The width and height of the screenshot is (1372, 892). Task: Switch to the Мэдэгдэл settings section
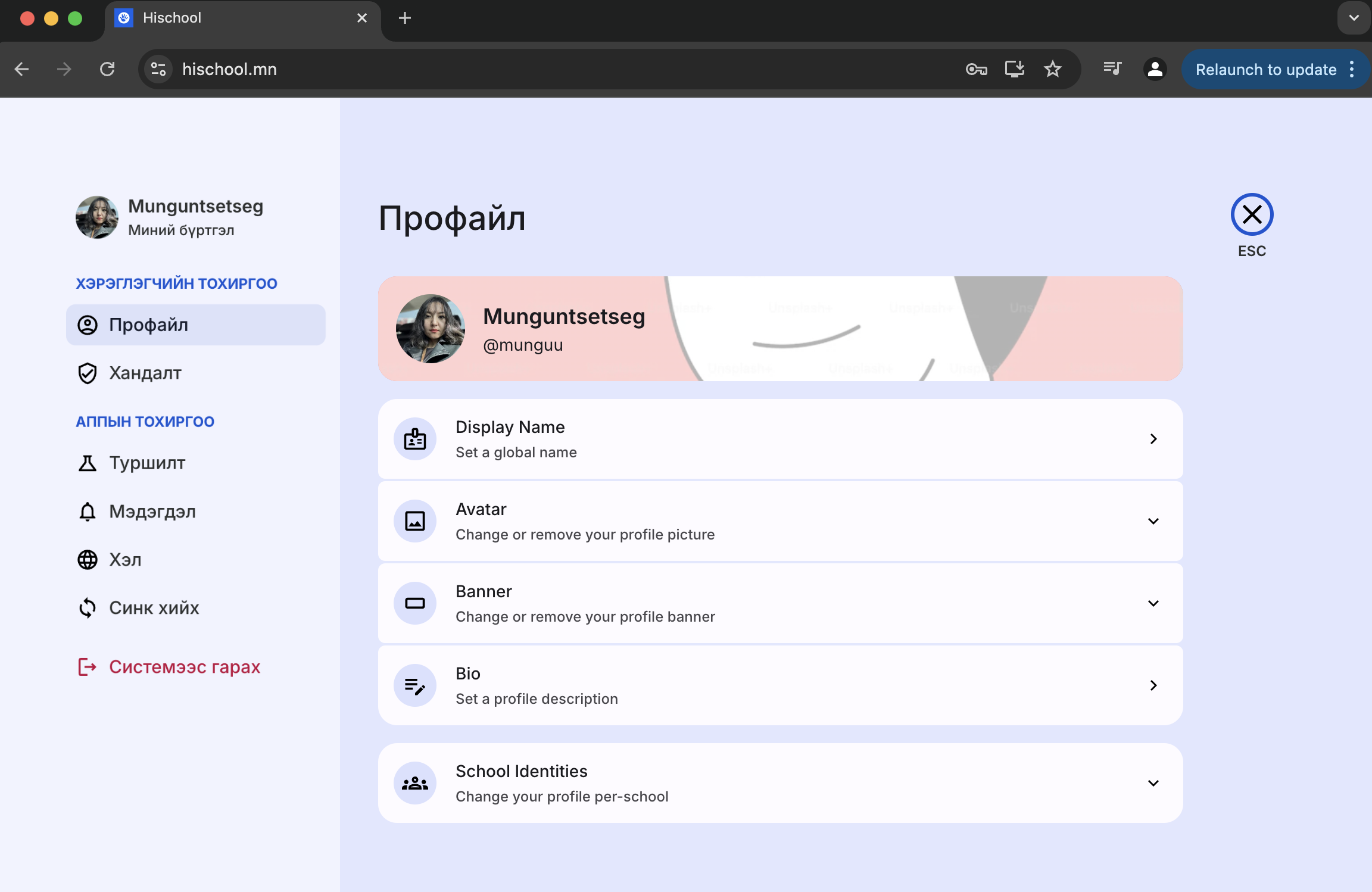[x=152, y=512]
